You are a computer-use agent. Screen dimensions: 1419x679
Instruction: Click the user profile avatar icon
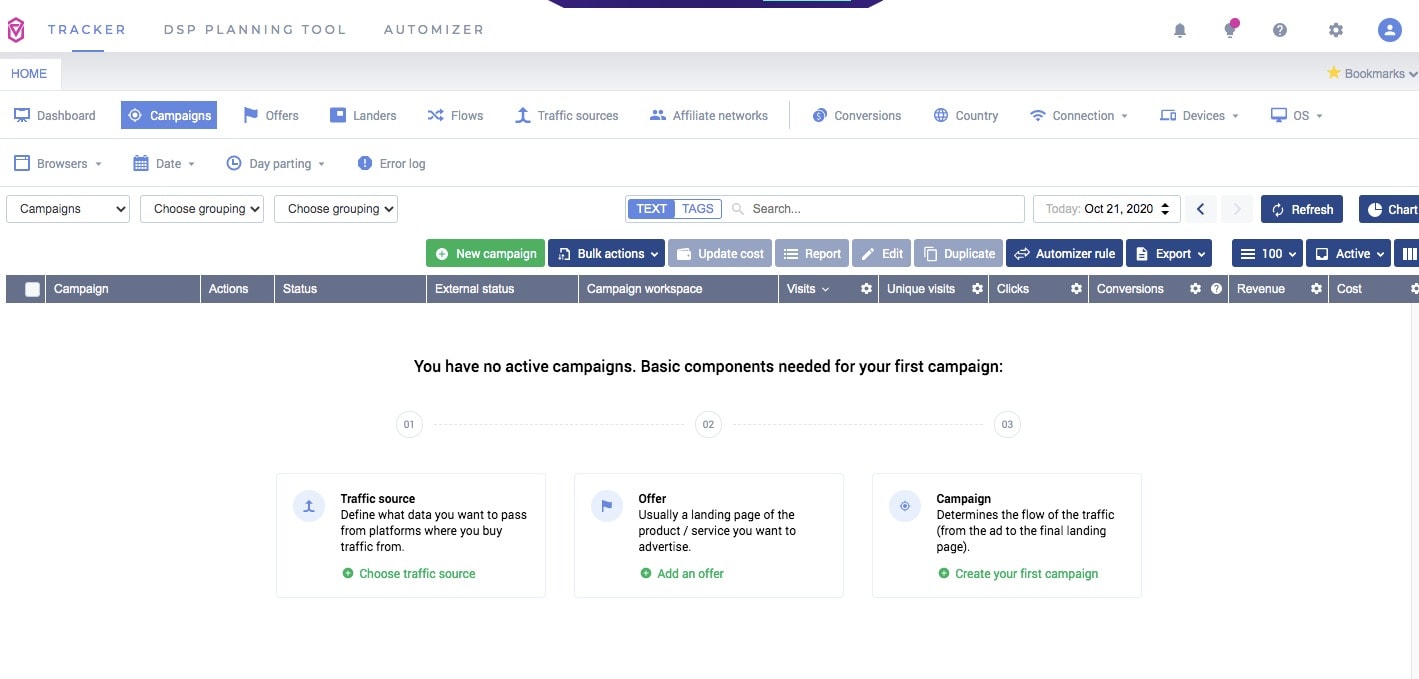click(1389, 30)
